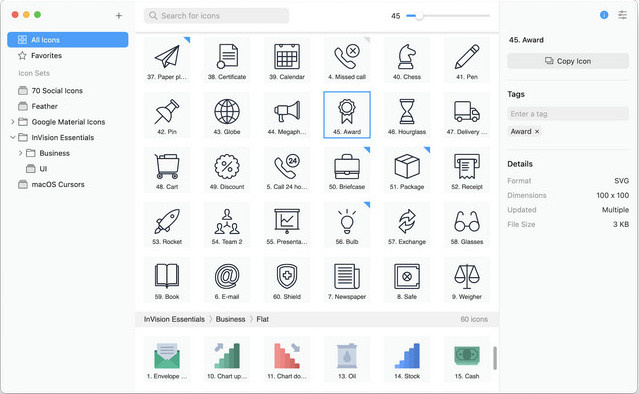Select the Bulb icon
The width and height of the screenshot is (639, 394).
pos(347,225)
